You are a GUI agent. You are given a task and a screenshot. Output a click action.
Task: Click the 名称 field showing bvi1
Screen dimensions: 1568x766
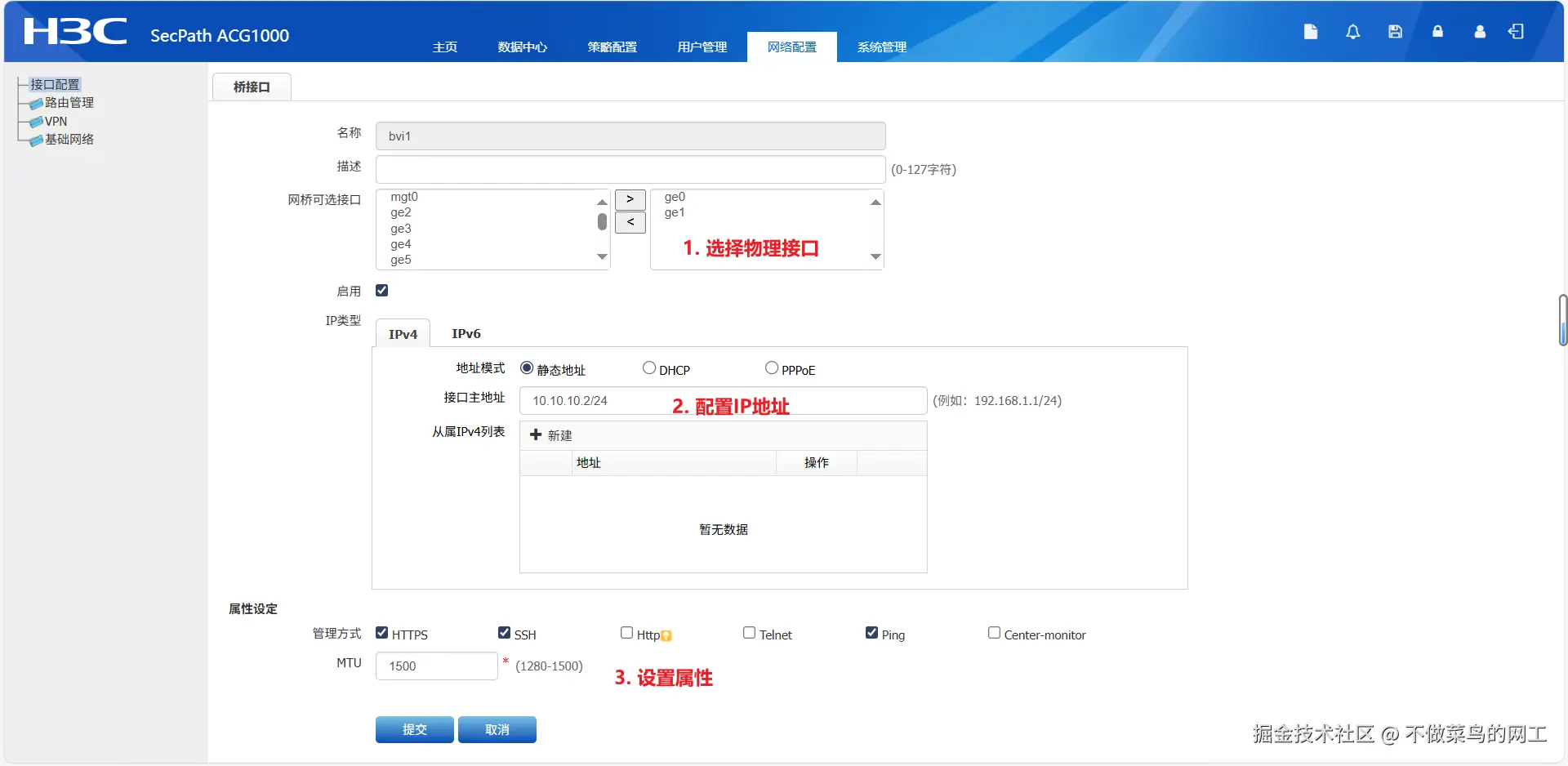pyautogui.click(x=630, y=136)
